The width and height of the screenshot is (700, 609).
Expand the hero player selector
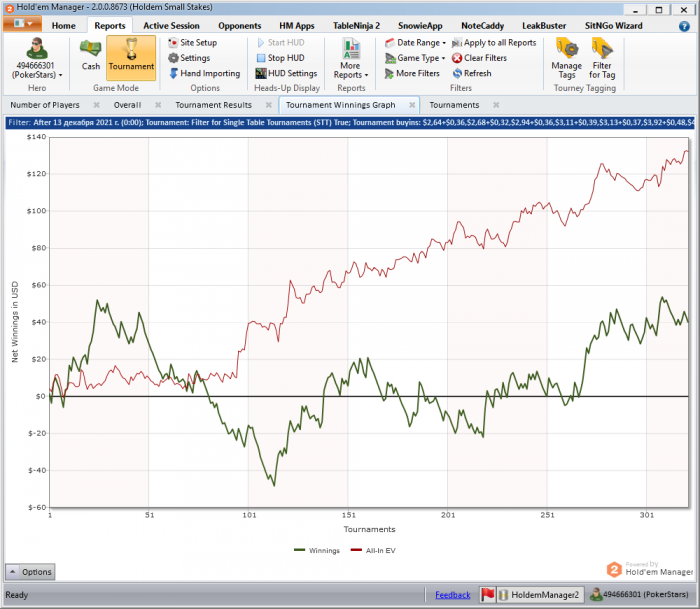pos(39,70)
